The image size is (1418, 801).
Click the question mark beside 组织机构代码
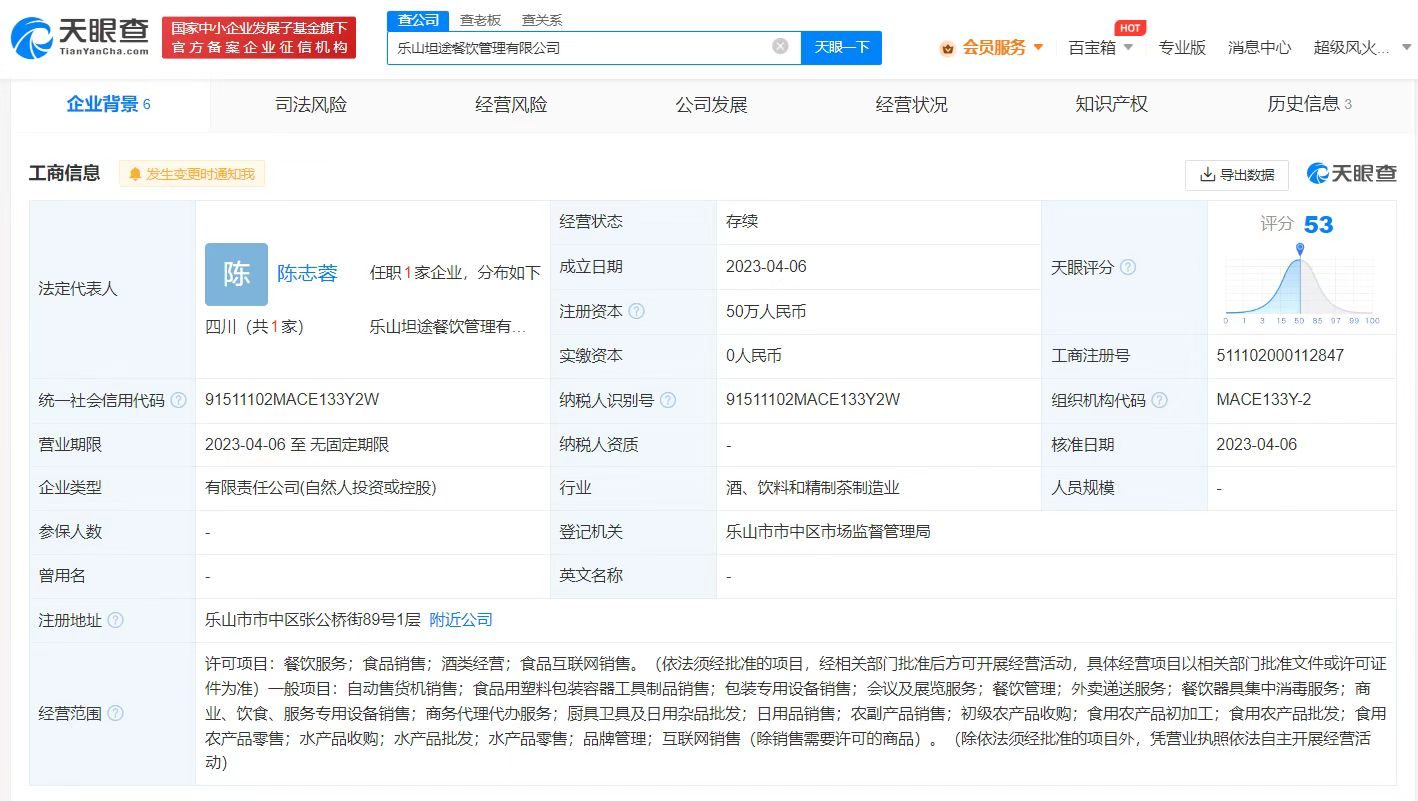click(1160, 399)
